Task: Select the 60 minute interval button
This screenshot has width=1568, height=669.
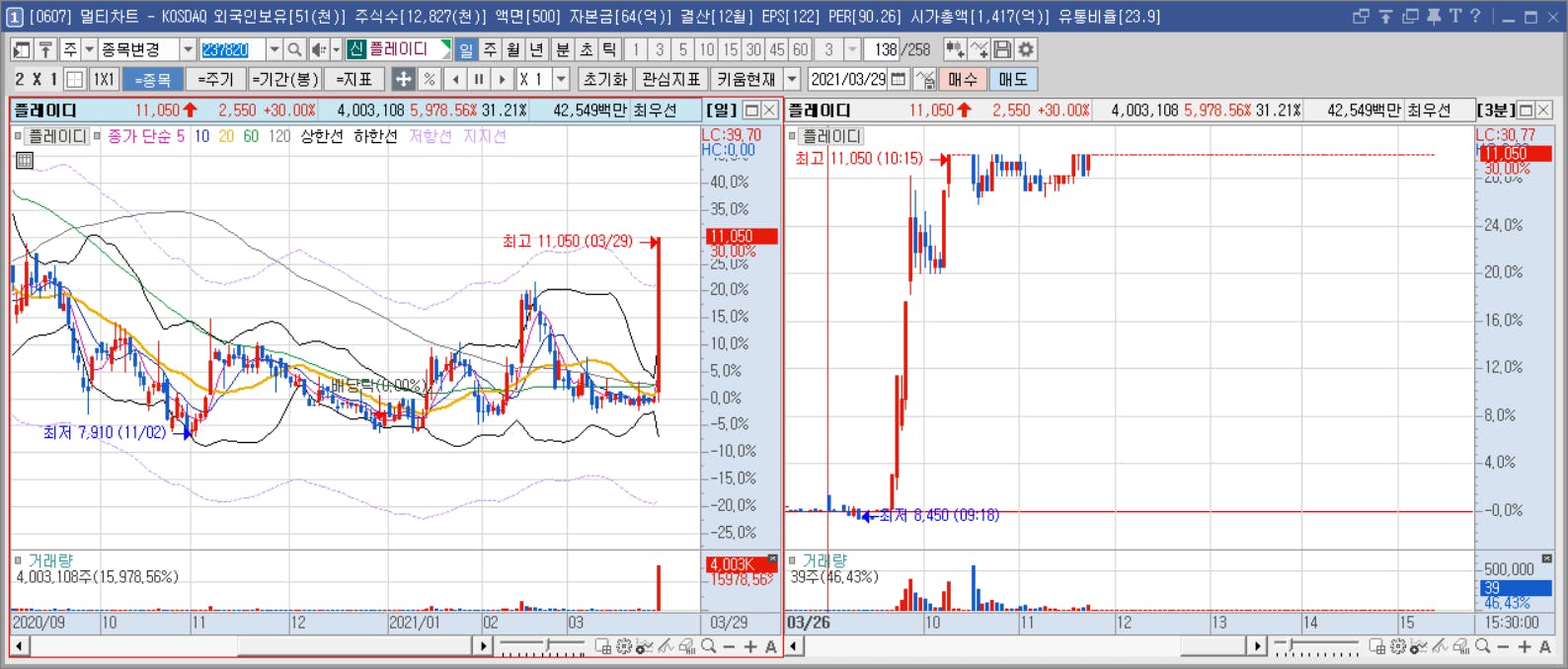Action: click(801, 49)
